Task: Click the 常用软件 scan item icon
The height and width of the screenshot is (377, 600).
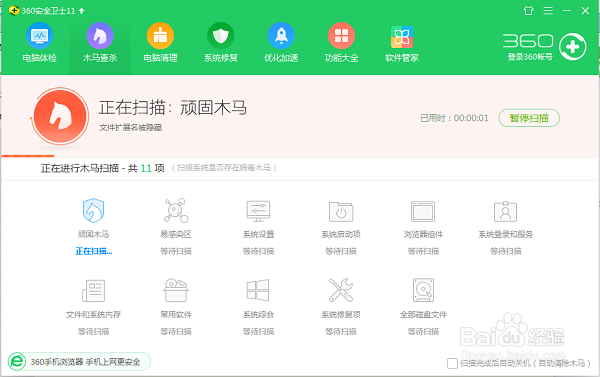Action: (176, 291)
